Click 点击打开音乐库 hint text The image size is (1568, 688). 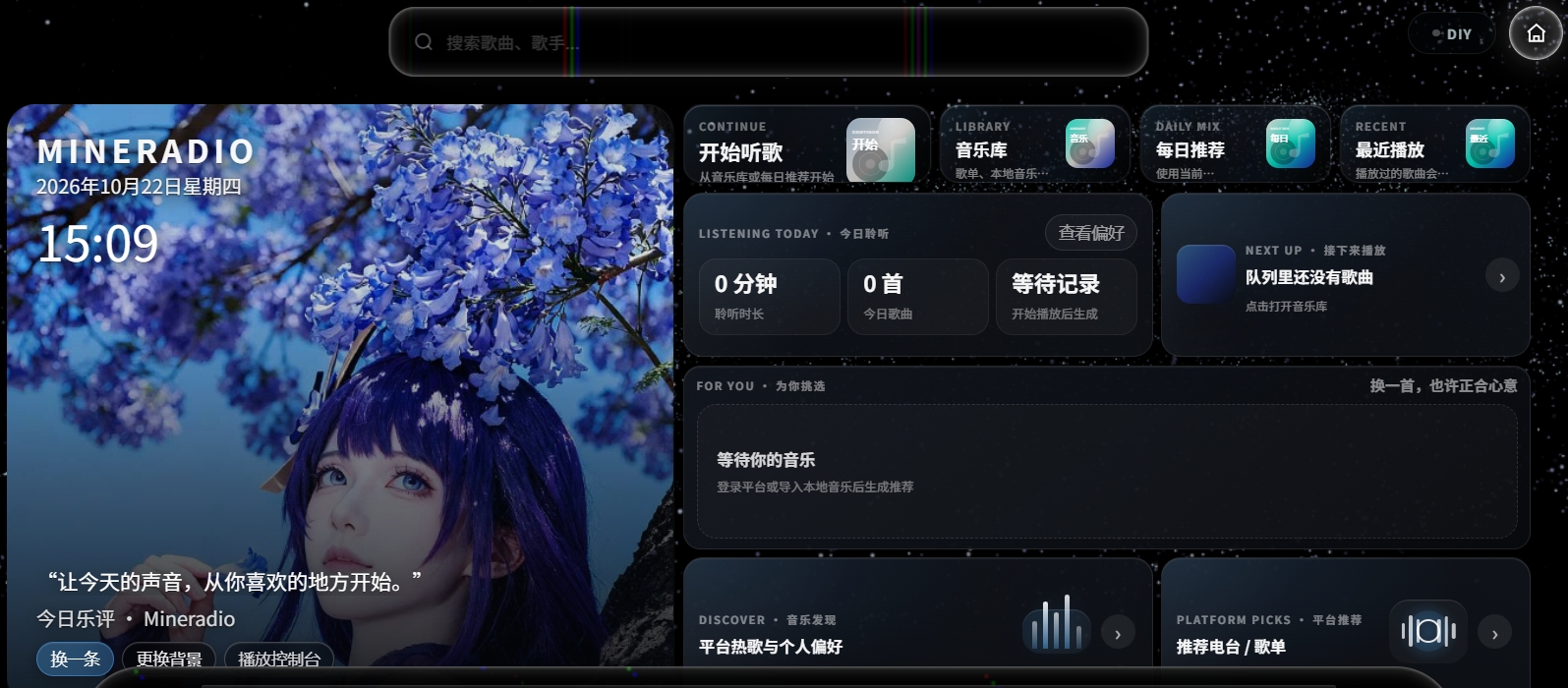[x=1286, y=307]
